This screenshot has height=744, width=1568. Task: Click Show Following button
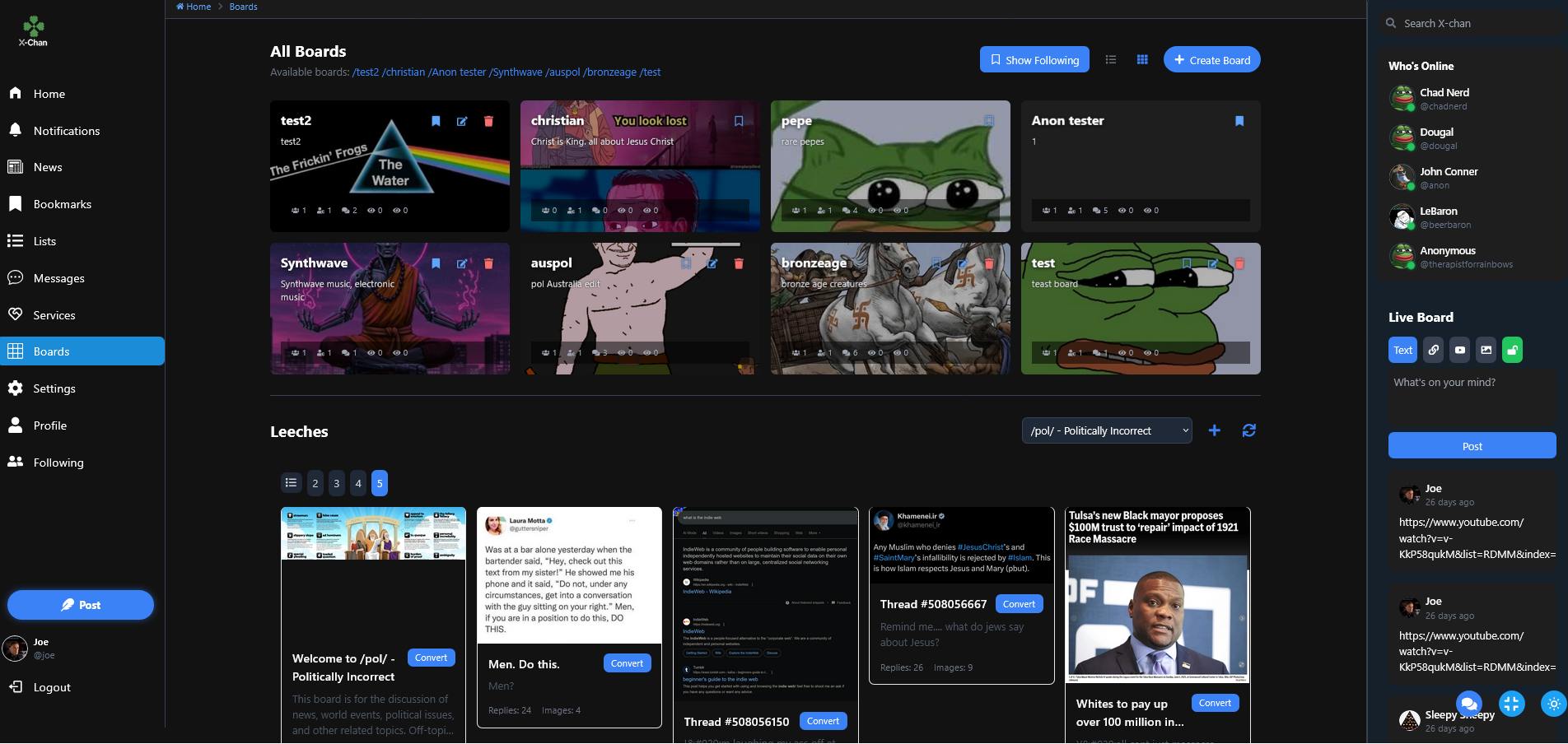pyautogui.click(x=1034, y=59)
